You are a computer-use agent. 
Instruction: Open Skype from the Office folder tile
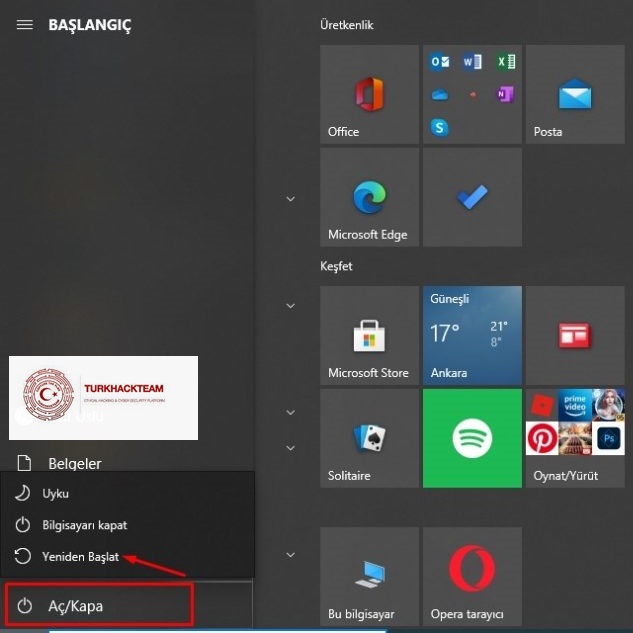[x=440, y=128]
